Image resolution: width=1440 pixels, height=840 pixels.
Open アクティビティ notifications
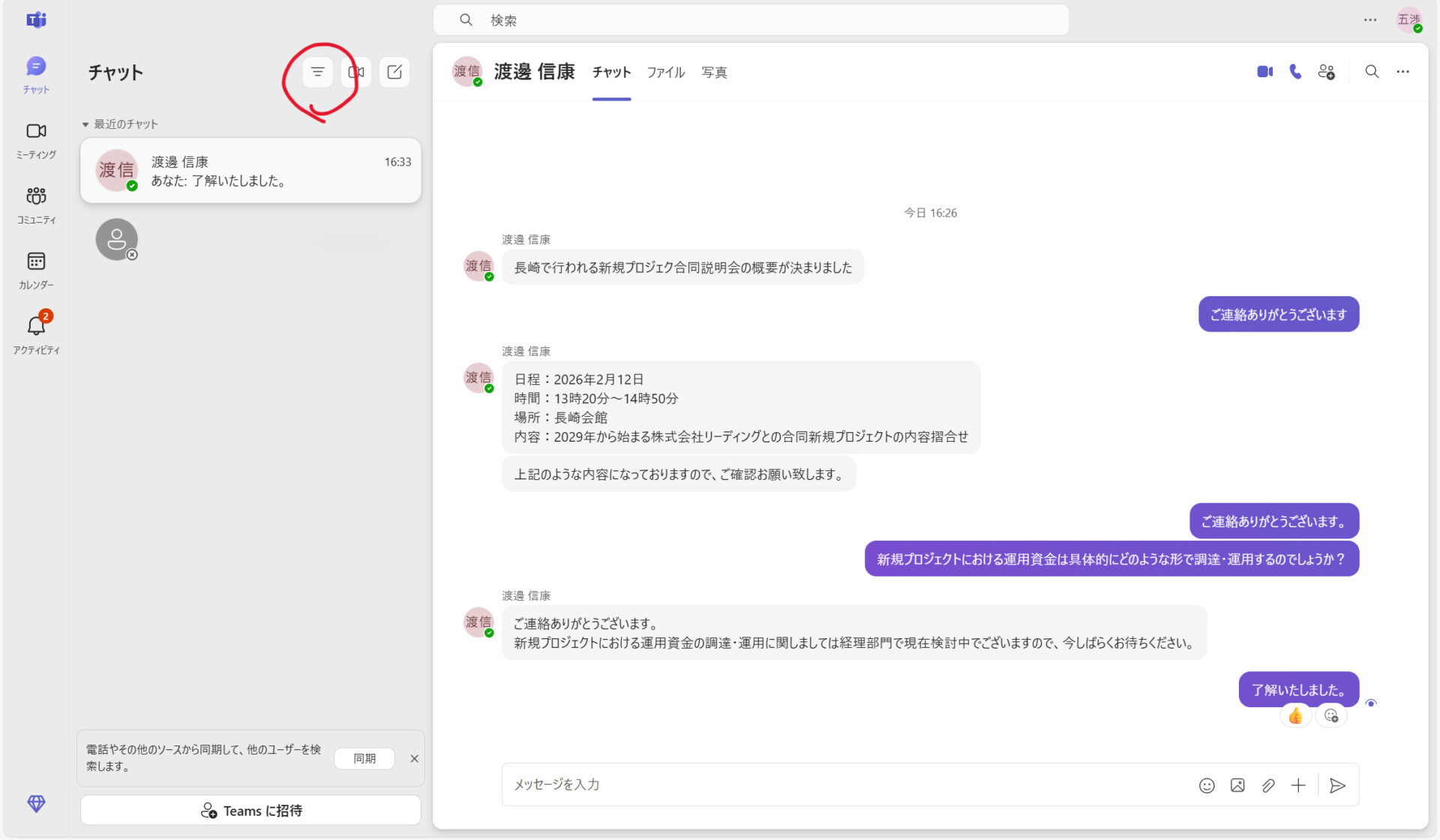[x=35, y=325]
